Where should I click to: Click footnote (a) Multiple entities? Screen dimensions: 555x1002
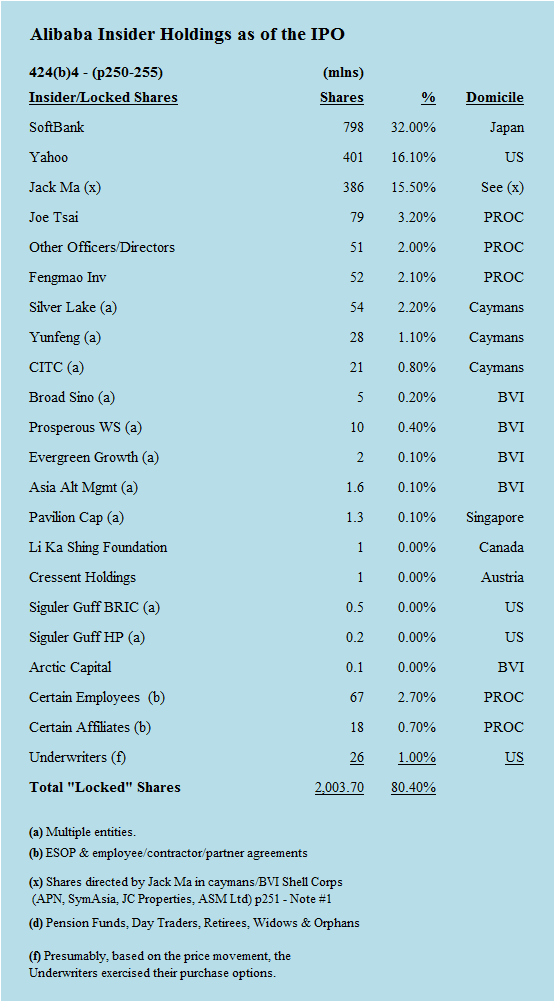pos(82,832)
